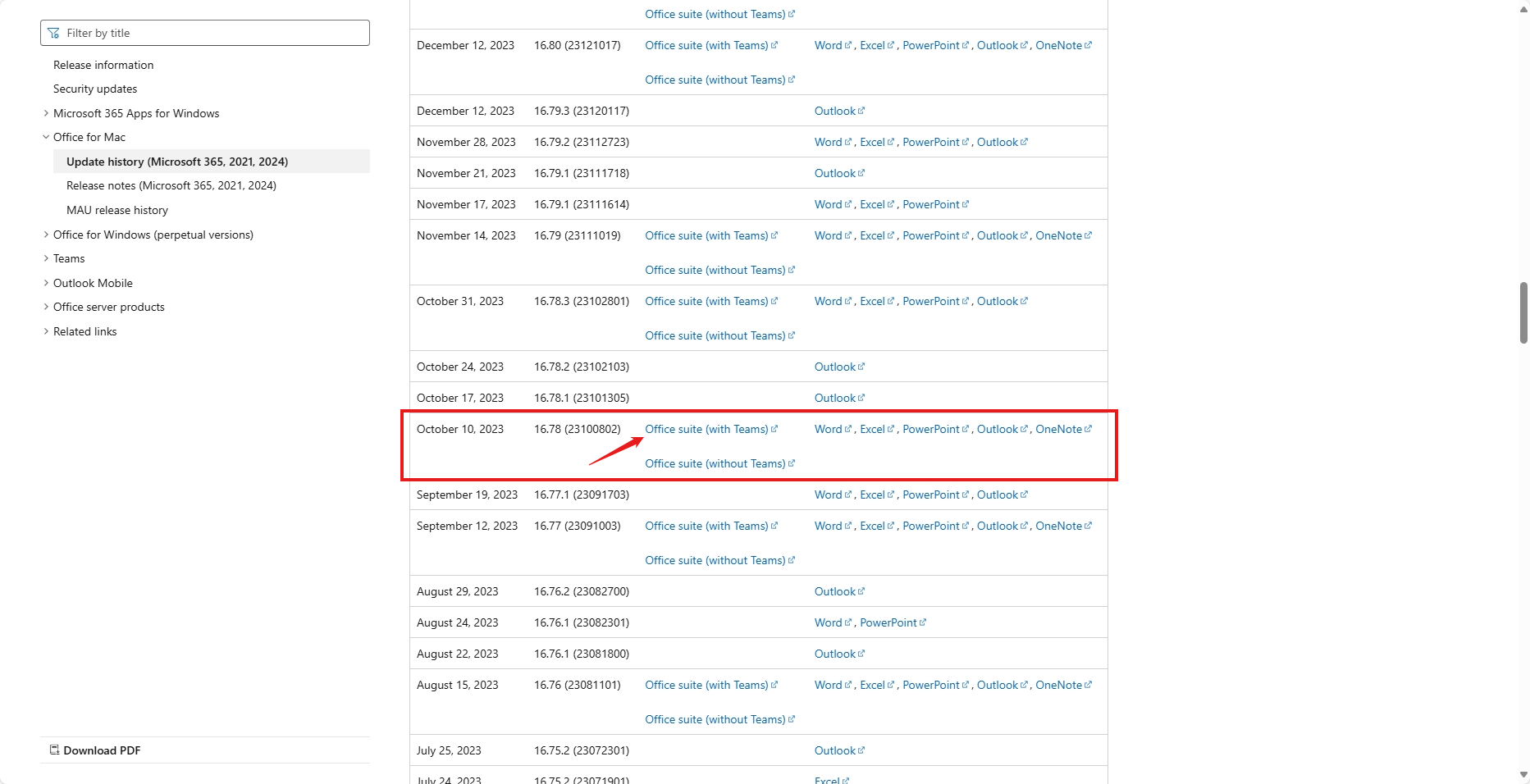Click the version text 16.79.1 (23111718)
The height and width of the screenshot is (784, 1530).
pyautogui.click(x=582, y=173)
